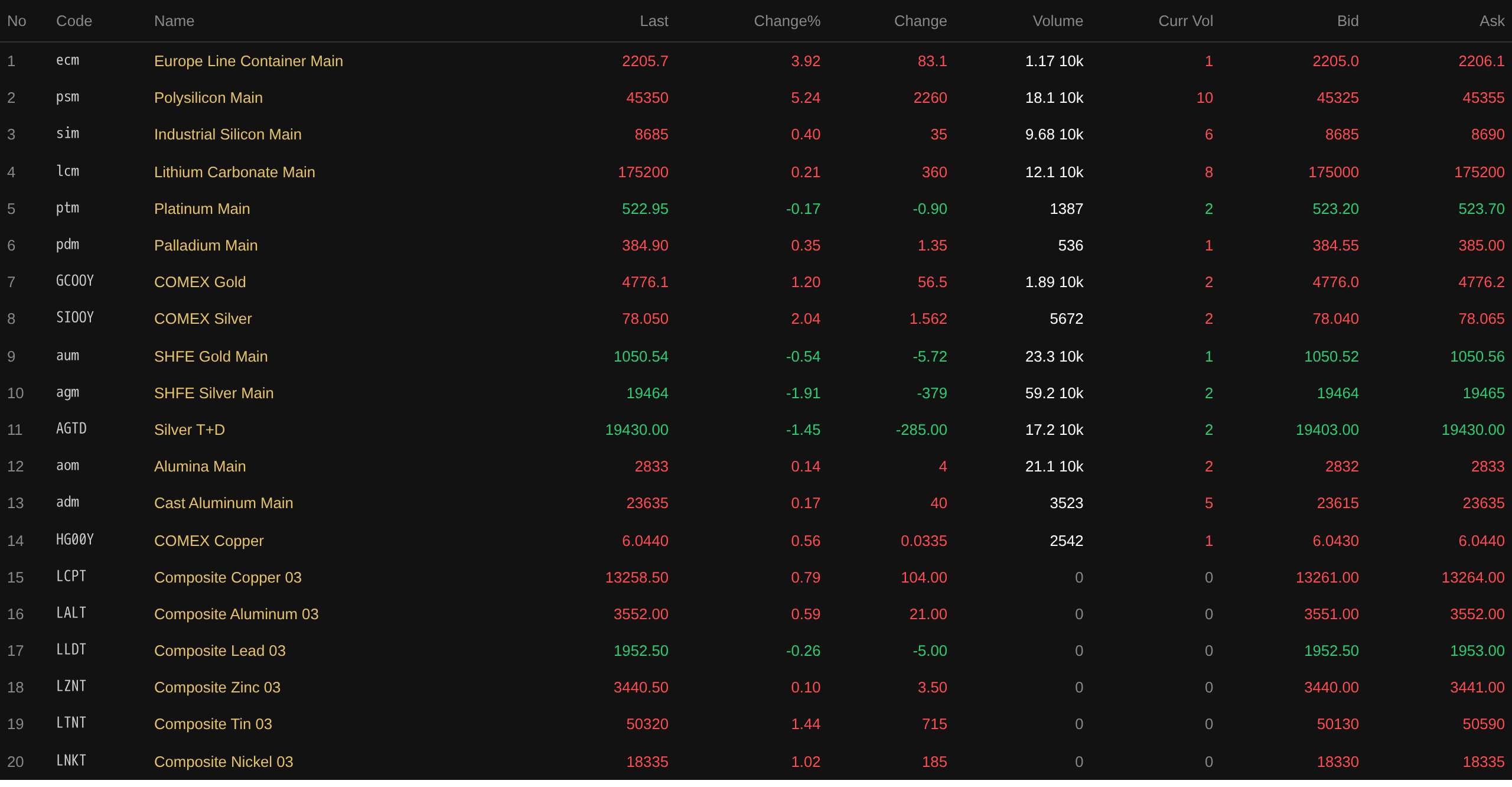Select the Polysilicon Main contract name
Screen dimensions: 1512x787
pyautogui.click(x=208, y=98)
